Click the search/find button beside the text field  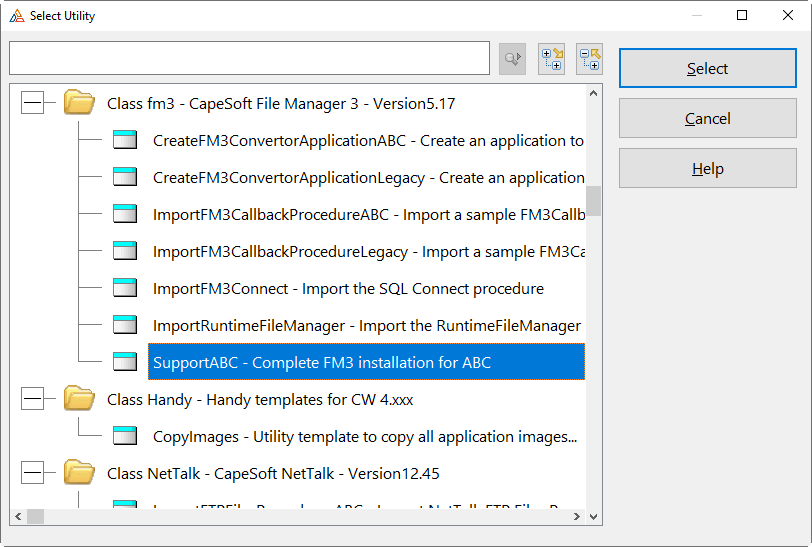click(x=512, y=59)
